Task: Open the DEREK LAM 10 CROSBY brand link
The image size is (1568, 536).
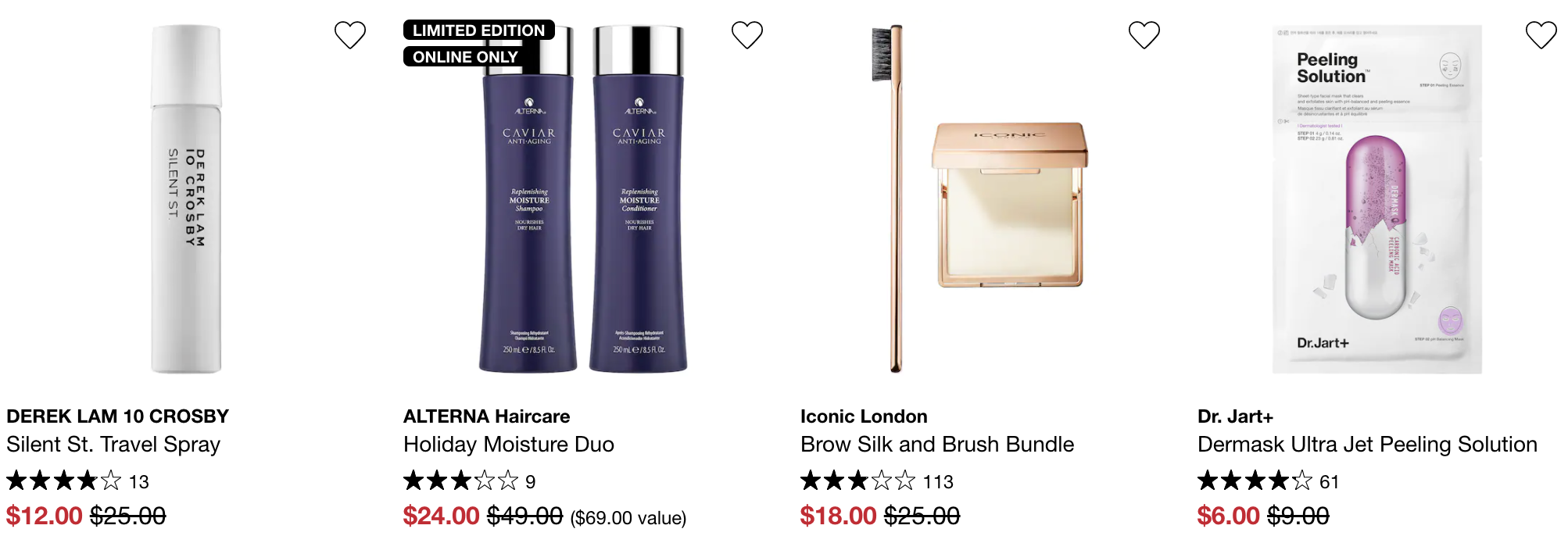Action: click(x=118, y=416)
